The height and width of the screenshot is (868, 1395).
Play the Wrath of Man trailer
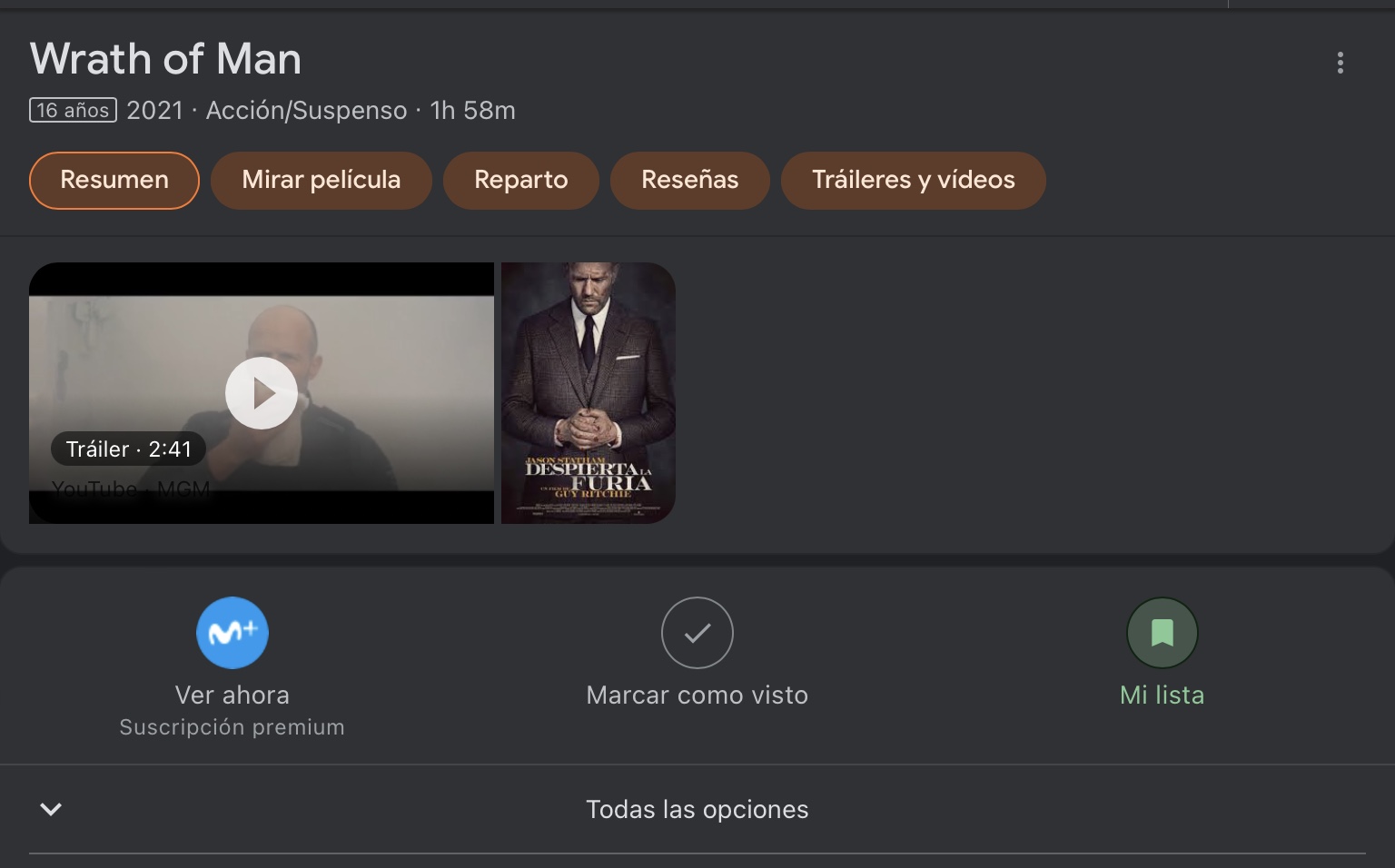[262, 393]
